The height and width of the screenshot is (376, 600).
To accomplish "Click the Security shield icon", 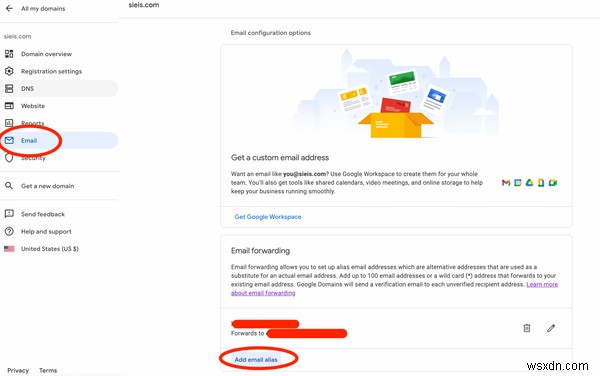I will point(9,158).
